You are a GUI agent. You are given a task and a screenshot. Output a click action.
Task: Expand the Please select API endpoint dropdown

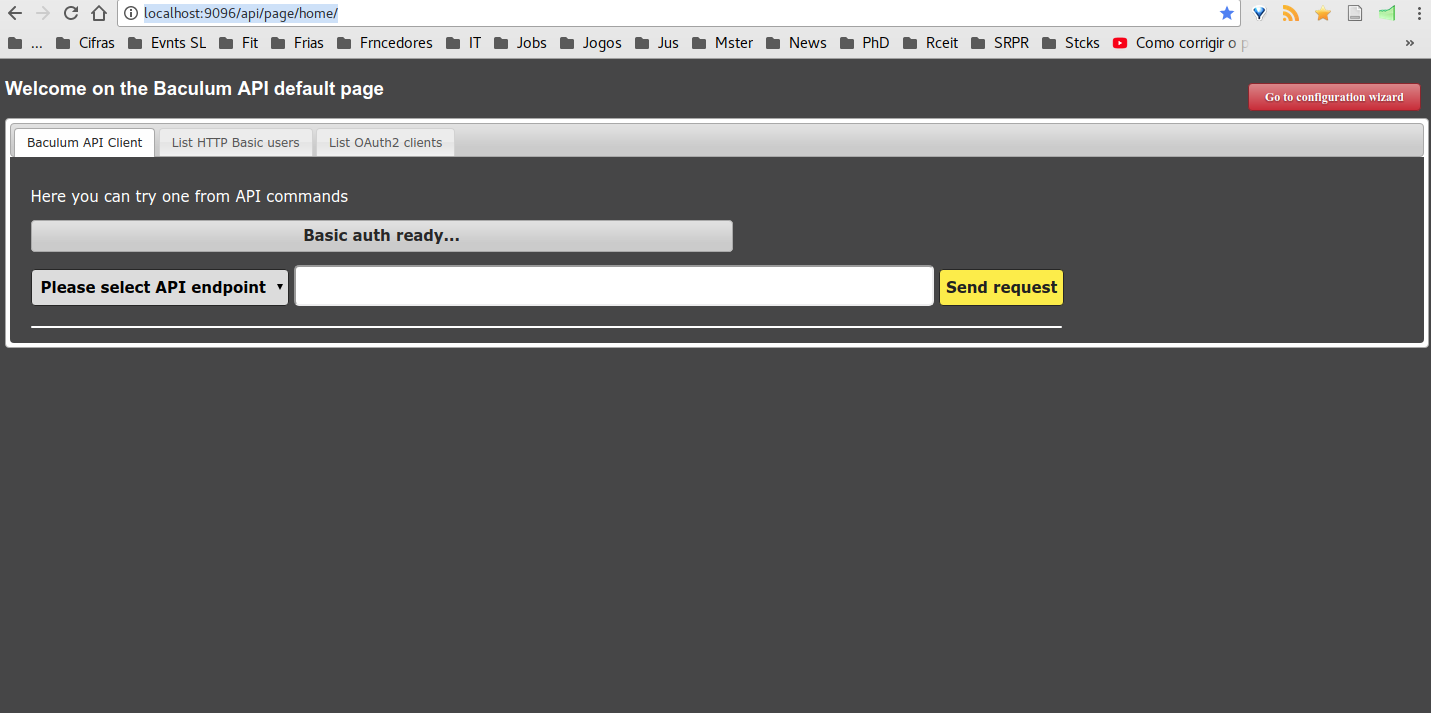160,287
